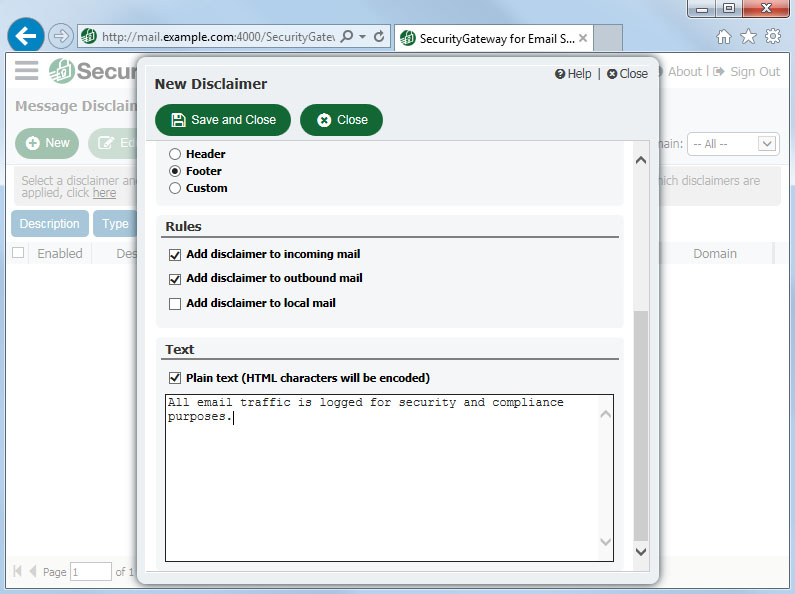Screen dimensions: 795x594
Task: Select the SecurityGateway for Email tab
Action: click(x=493, y=38)
